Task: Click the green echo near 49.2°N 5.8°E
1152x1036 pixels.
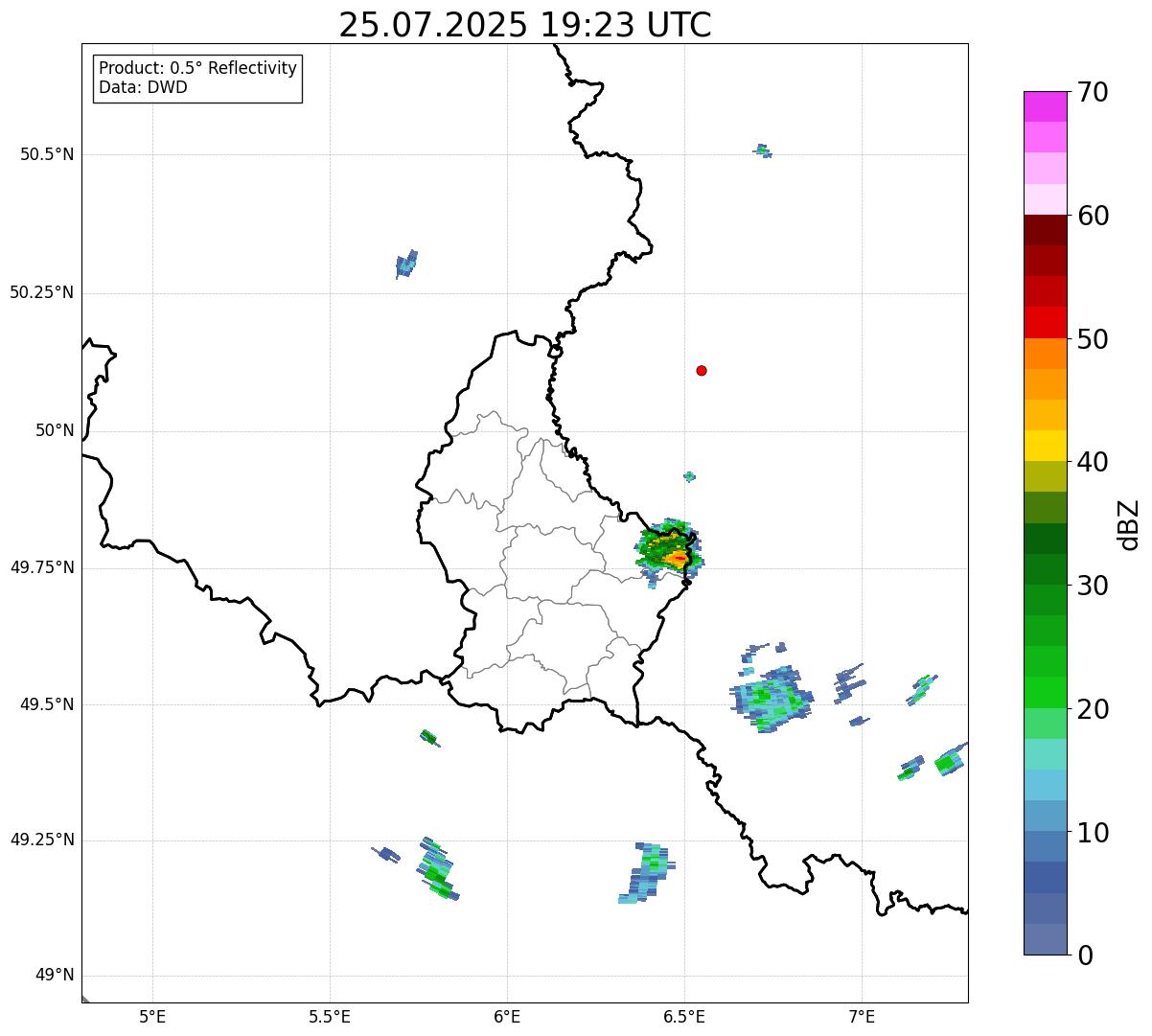Action: 437,870
